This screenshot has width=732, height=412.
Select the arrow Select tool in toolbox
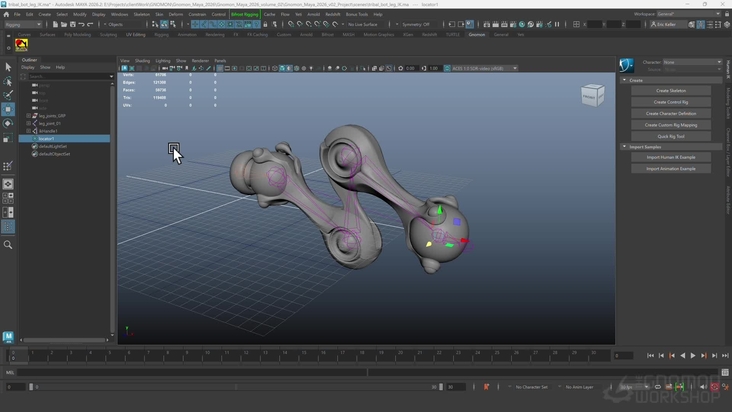point(8,67)
